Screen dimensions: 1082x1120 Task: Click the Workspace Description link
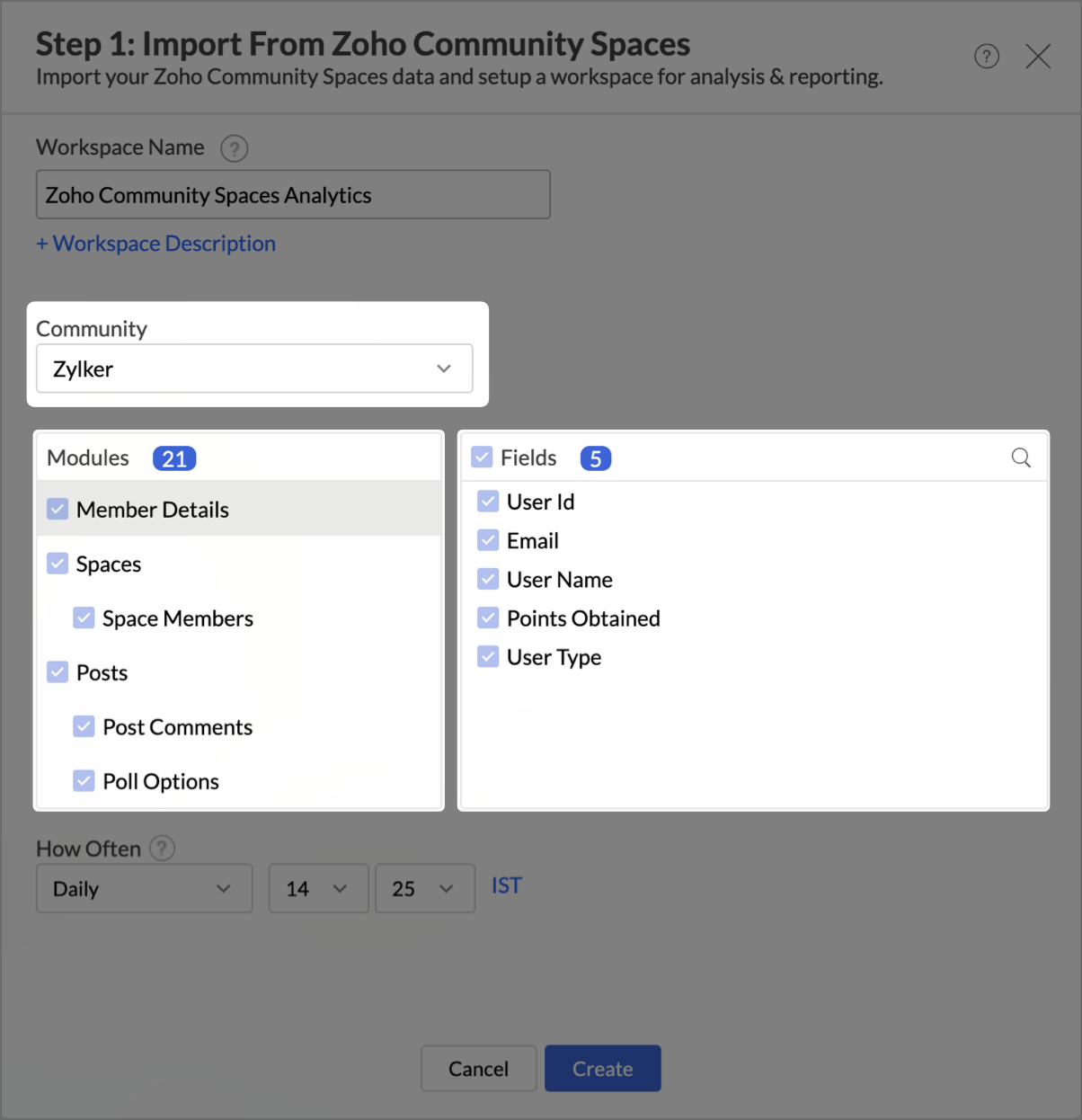[x=156, y=244]
